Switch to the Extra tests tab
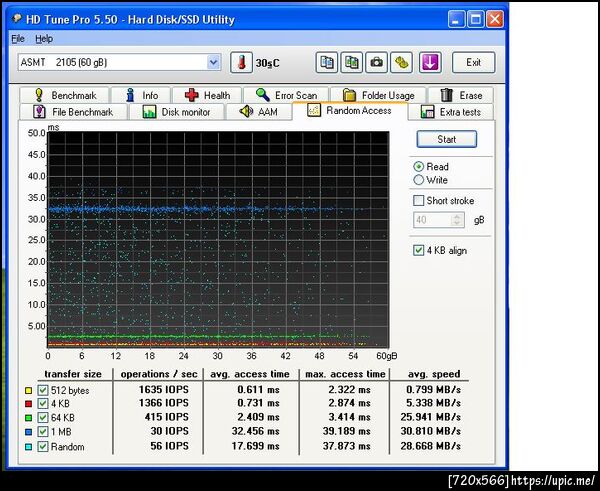Screen dimensions: 600x491 pos(451,112)
